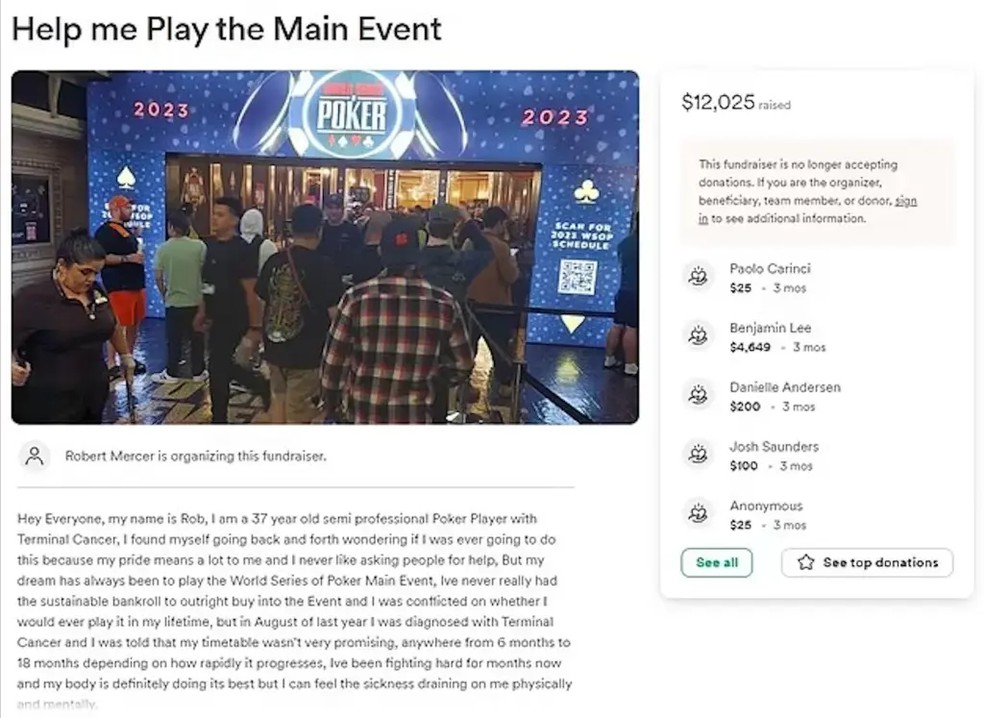The height and width of the screenshot is (718, 984).
Task: Open the WSOP fundraiser photo
Action: [x=325, y=246]
